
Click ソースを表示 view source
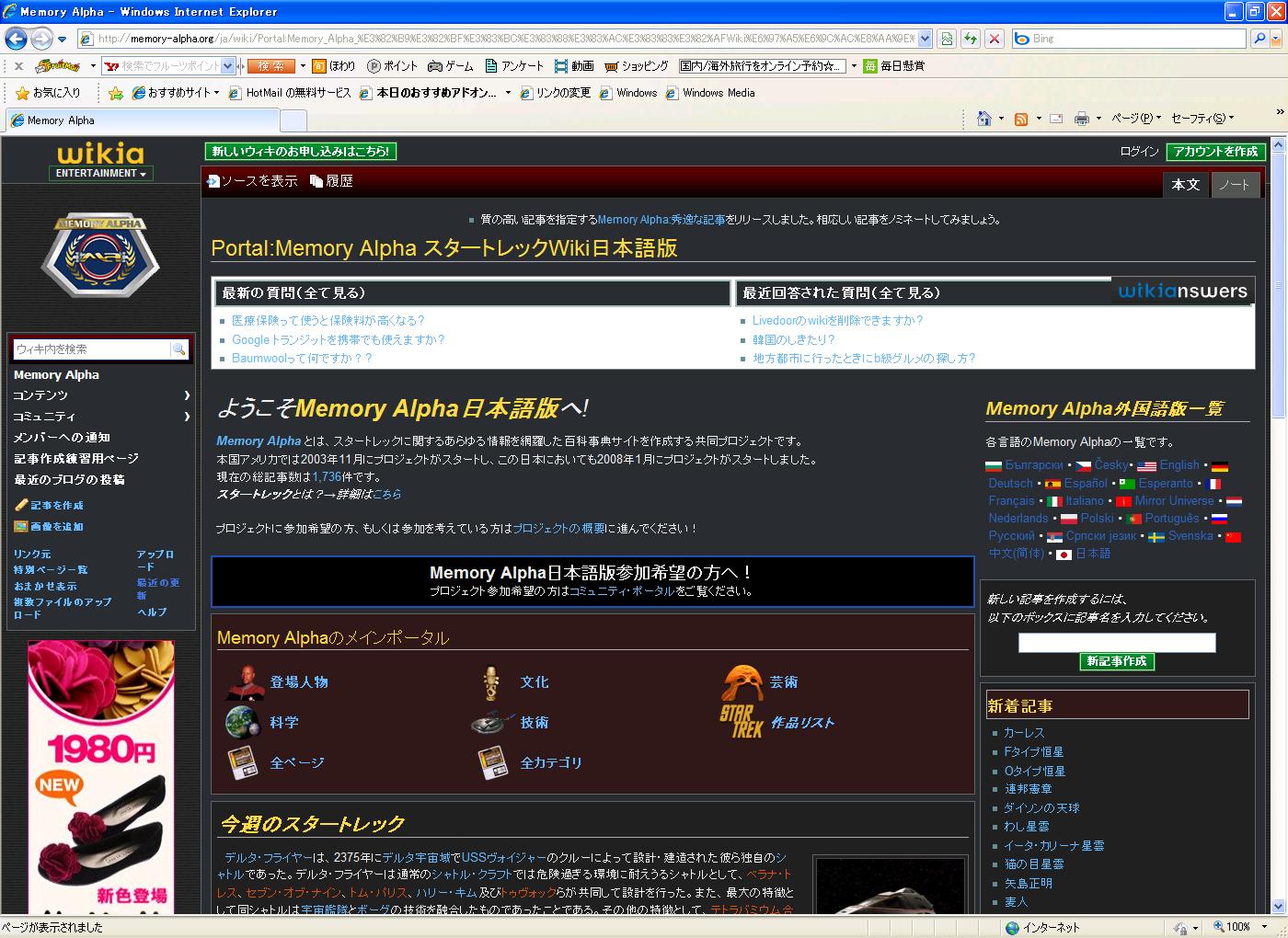[253, 181]
